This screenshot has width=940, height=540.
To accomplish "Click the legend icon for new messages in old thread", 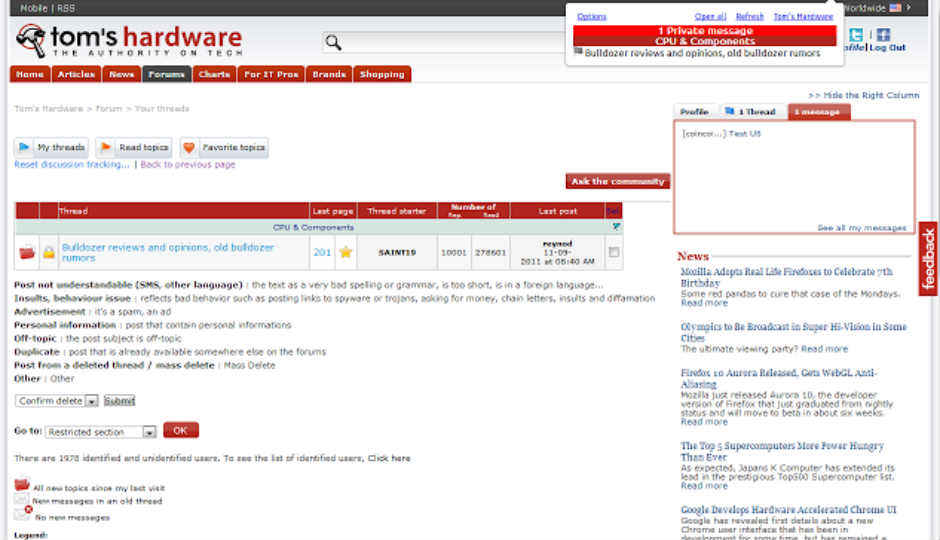I will [22, 499].
